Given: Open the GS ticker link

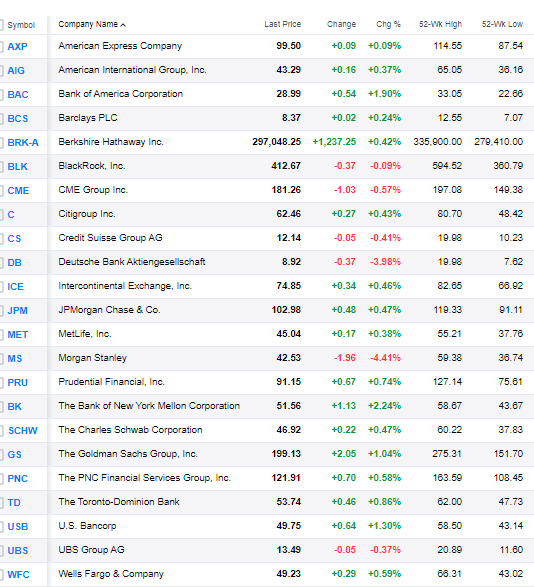Looking at the screenshot, I should pos(14,454).
